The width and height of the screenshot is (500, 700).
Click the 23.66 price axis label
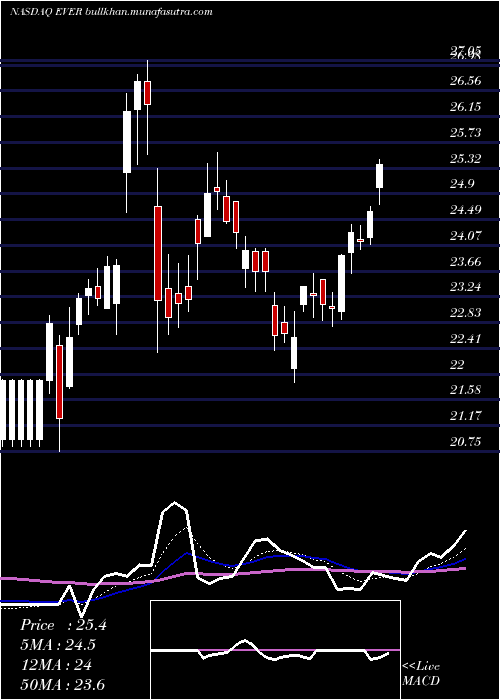coord(466,262)
